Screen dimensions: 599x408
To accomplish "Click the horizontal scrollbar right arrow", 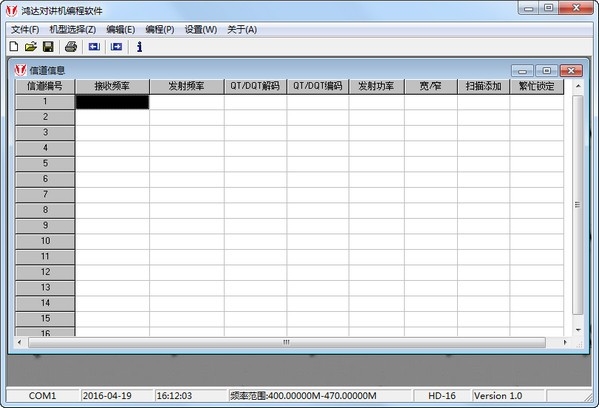I will (x=565, y=342).
